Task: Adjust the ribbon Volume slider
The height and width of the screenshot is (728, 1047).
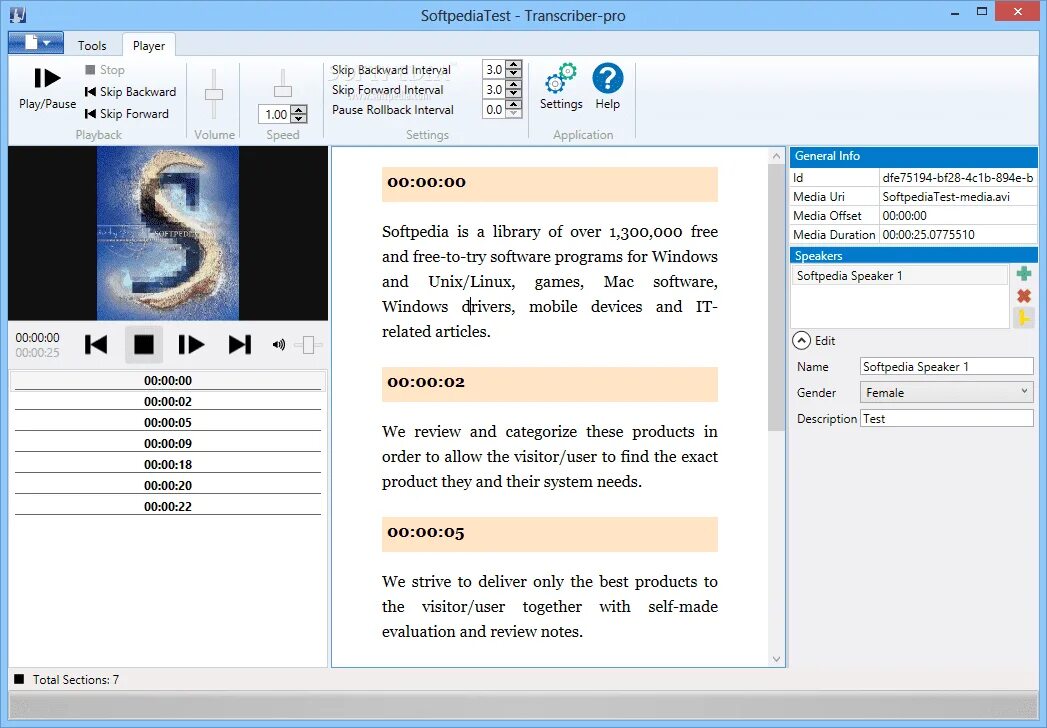Action: (214, 94)
